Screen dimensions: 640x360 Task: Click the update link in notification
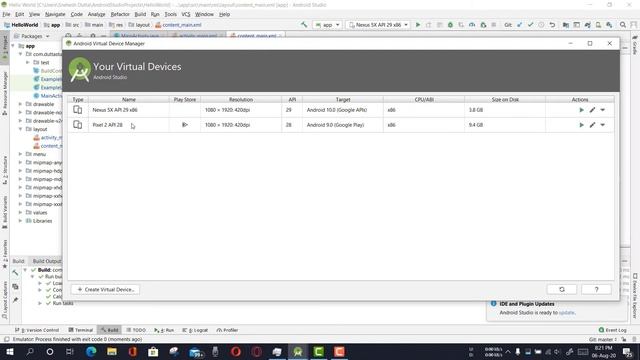[567, 313]
